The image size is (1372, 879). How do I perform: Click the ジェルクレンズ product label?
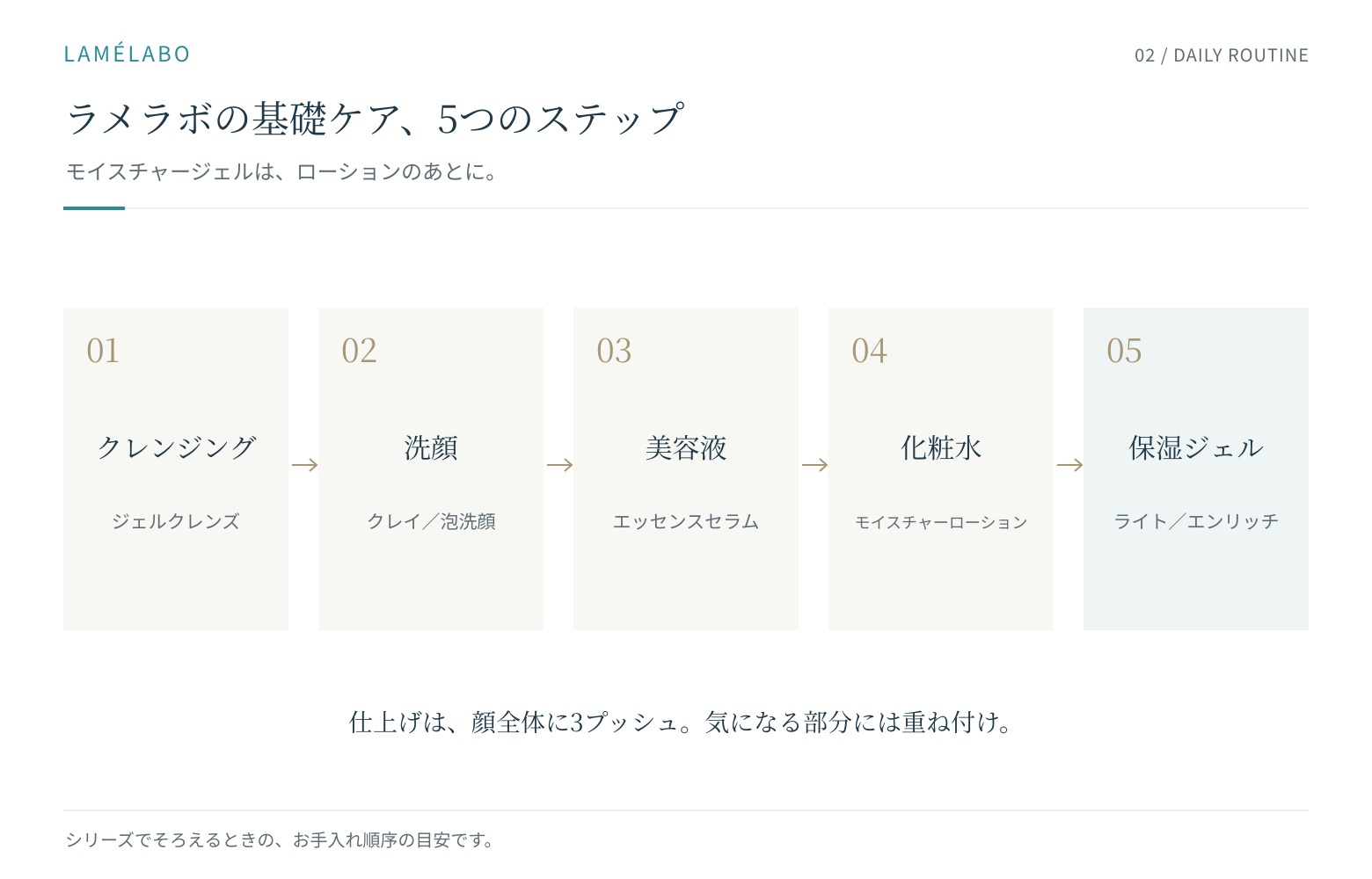pos(176,521)
